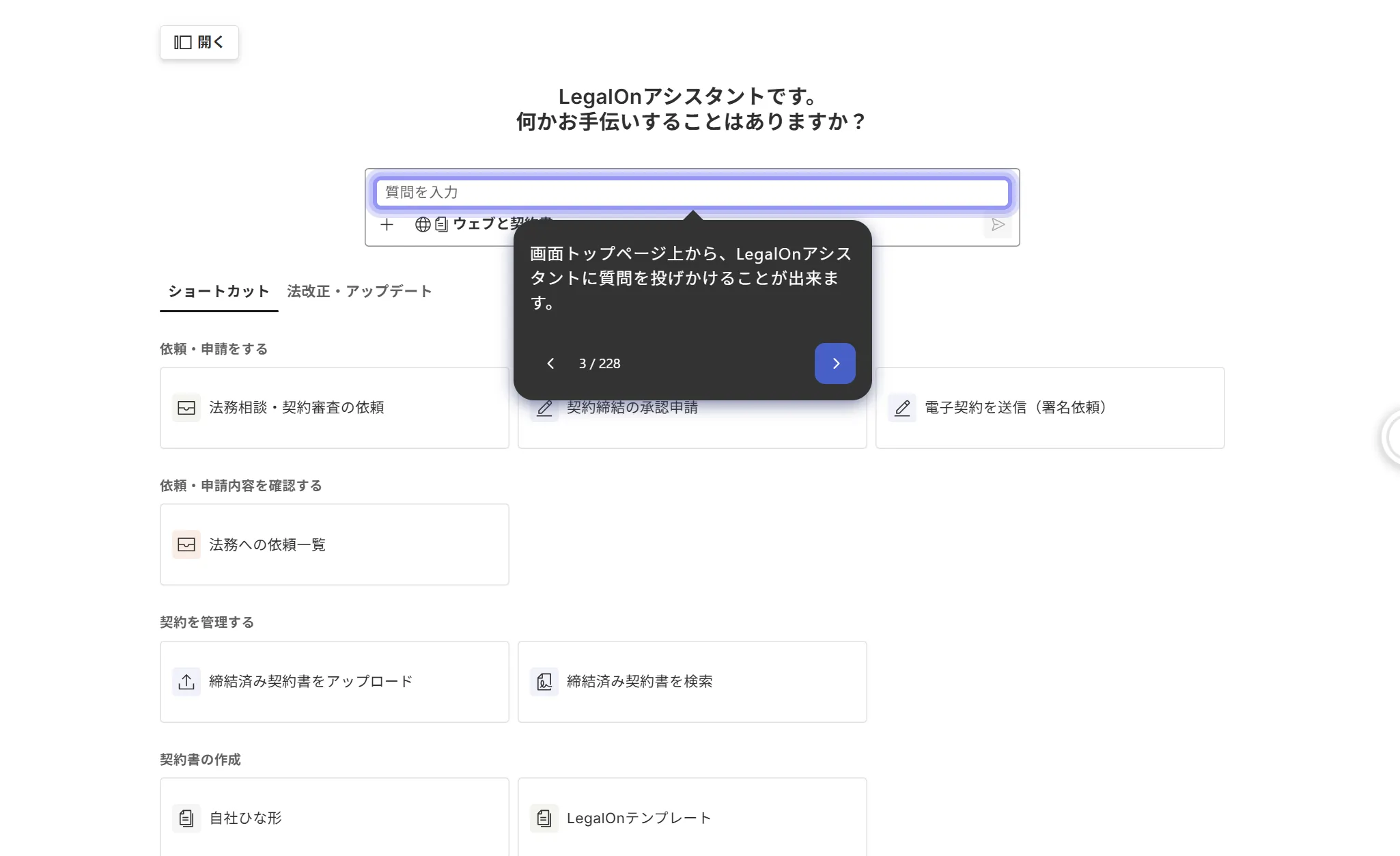Click the 質問を入力 question field

[x=692, y=193]
